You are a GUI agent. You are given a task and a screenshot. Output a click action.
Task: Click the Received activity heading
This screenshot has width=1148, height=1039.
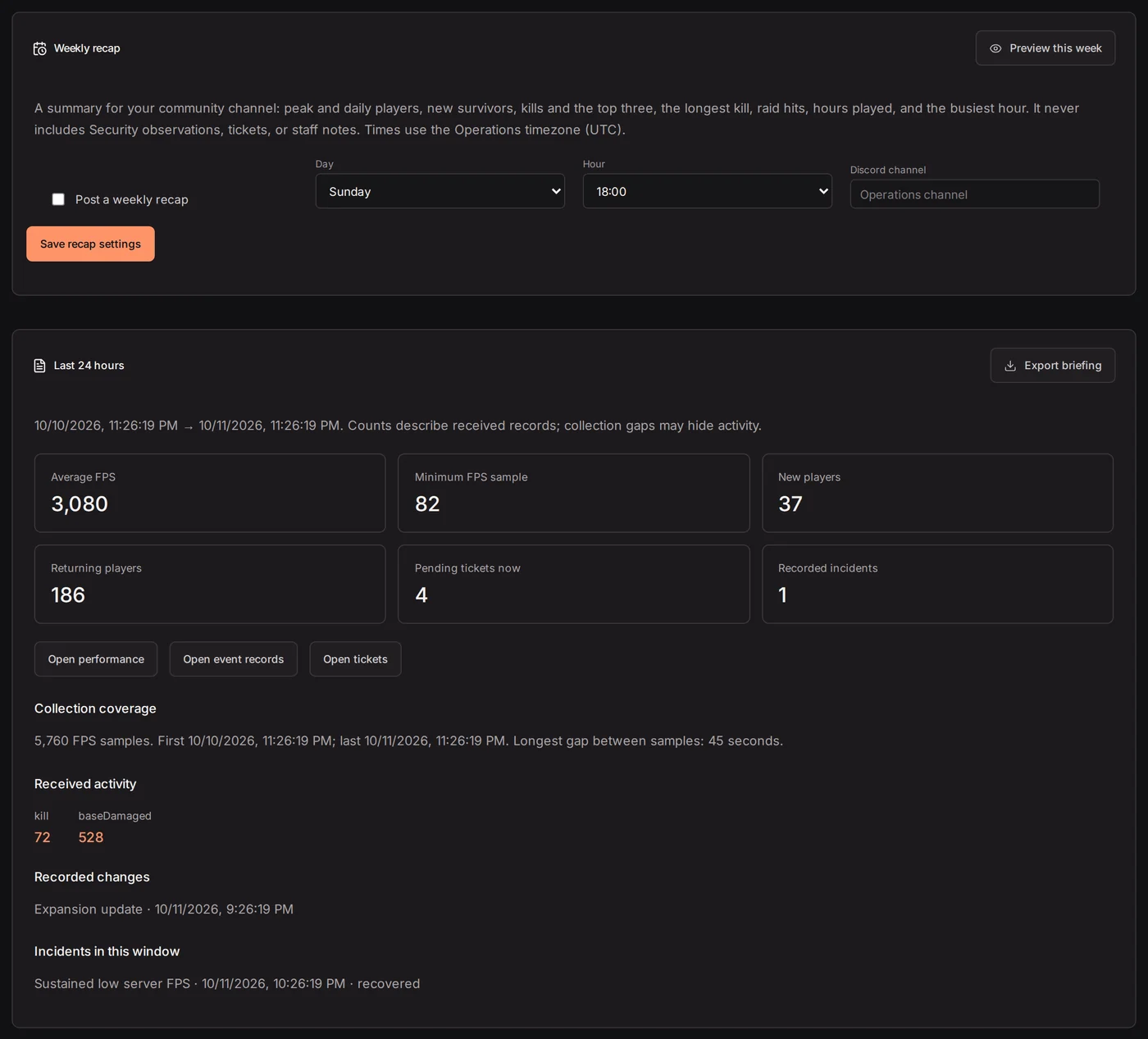coord(85,784)
